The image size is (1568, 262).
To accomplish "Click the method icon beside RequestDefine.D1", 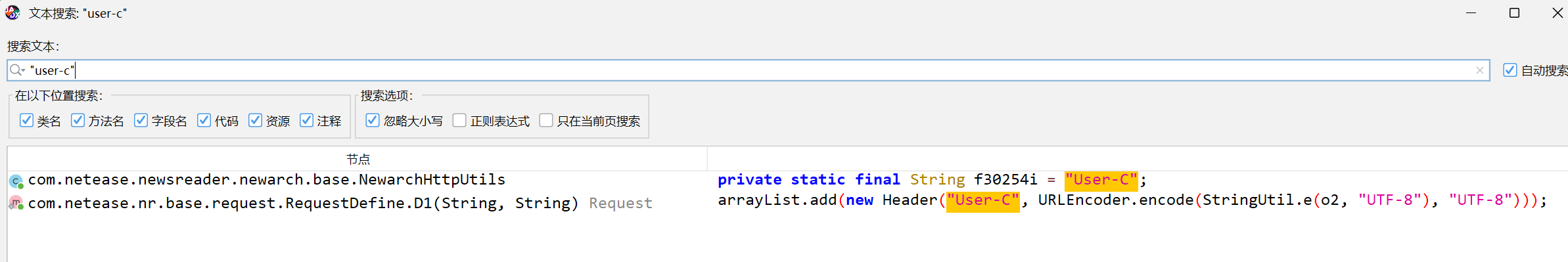I will pyautogui.click(x=16, y=203).
